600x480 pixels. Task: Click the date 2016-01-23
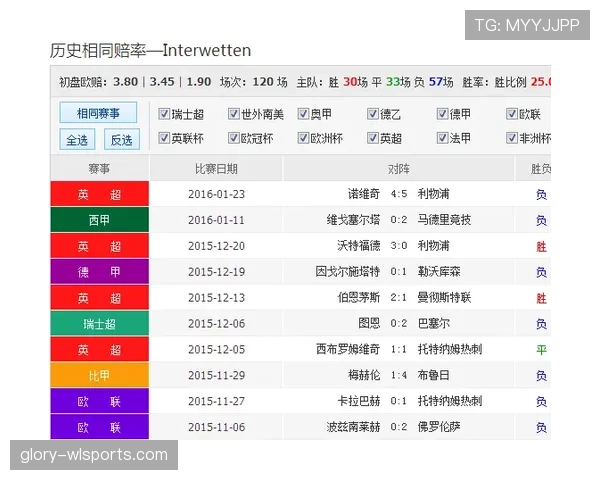click(x=216, y=194)
